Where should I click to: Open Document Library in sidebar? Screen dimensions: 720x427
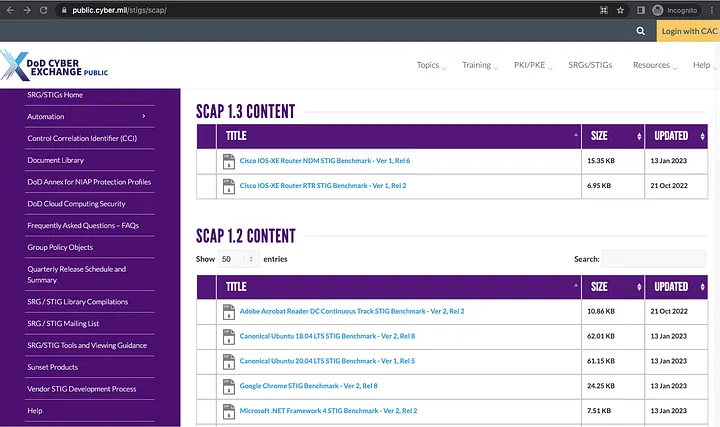click(56, 160)
